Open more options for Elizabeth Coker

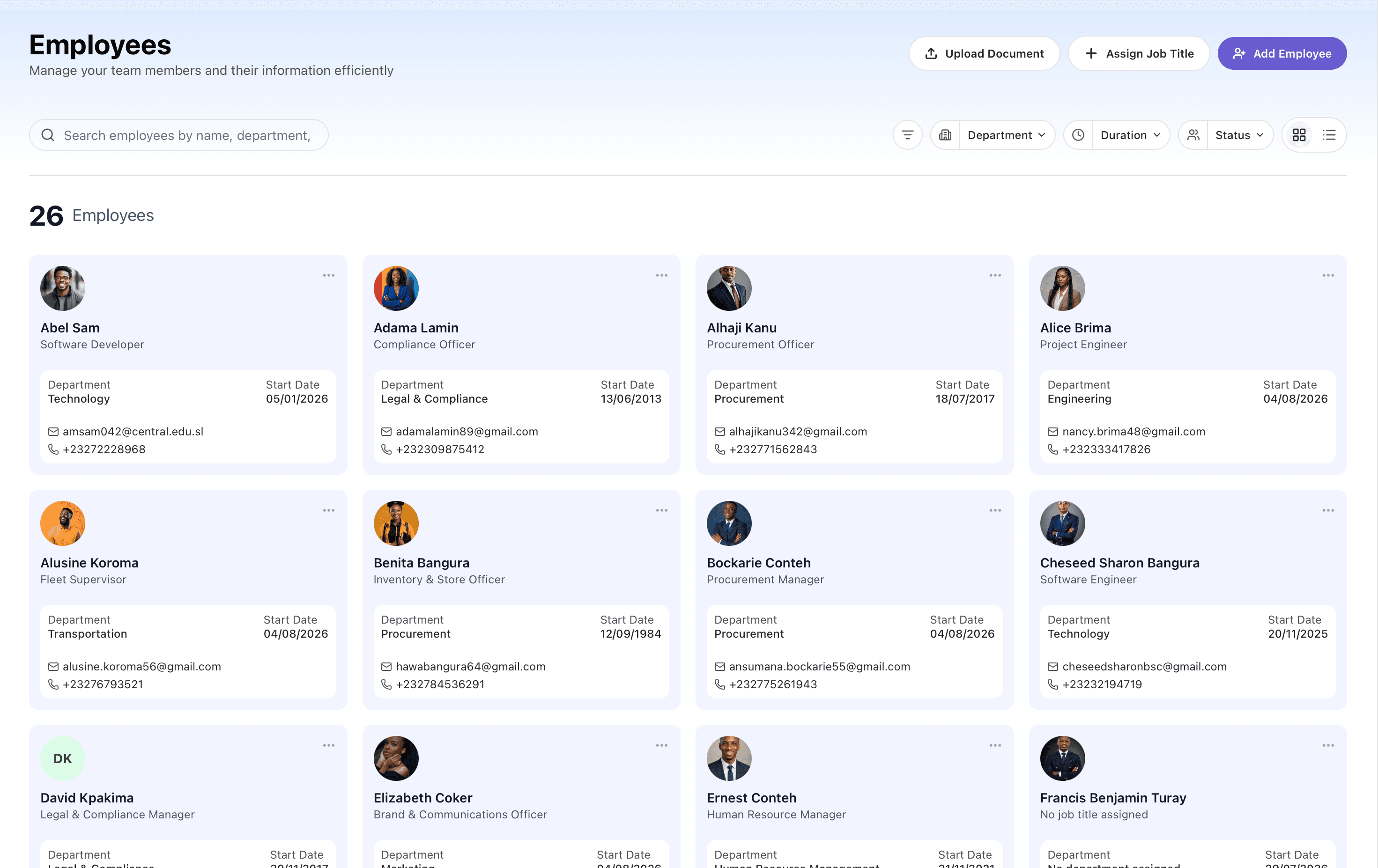[x=661, y=745]
